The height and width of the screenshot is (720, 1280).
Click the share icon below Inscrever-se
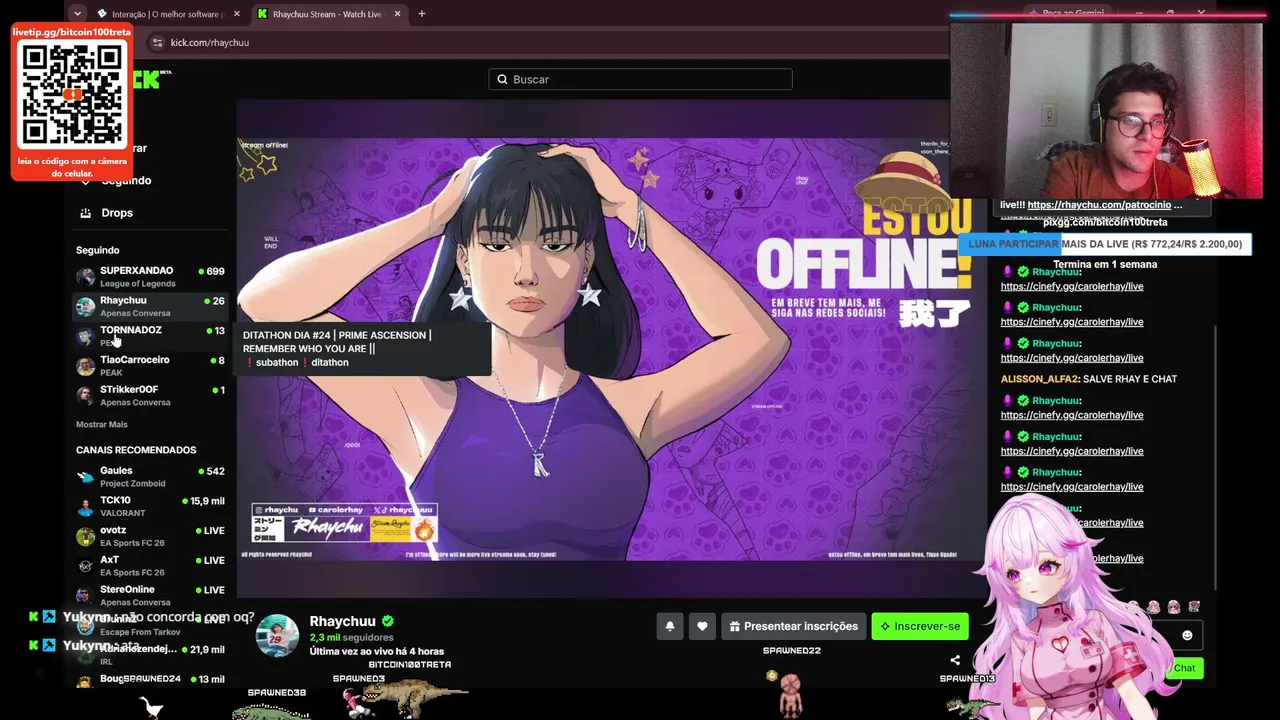click(x=955, y=660)
